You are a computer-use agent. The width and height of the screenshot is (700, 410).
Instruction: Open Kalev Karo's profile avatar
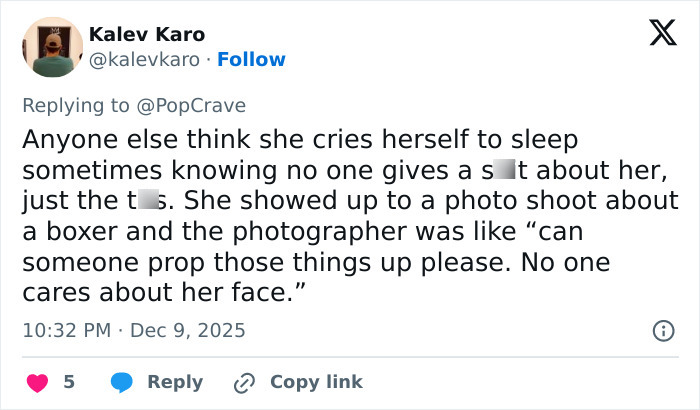[x=52, y=47]
